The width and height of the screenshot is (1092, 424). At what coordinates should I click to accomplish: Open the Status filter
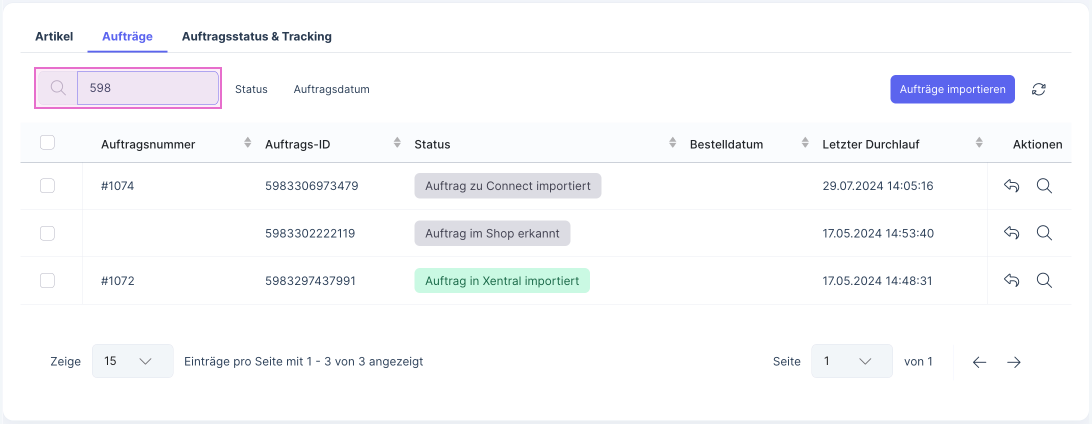(251, 89)
